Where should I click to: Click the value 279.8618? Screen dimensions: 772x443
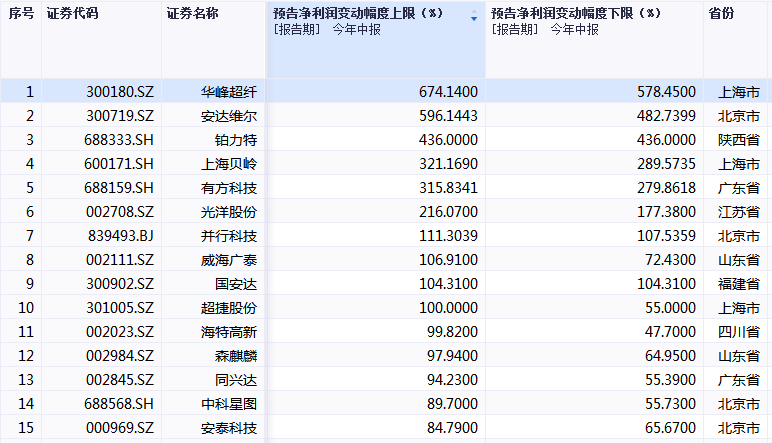(666, 188)
